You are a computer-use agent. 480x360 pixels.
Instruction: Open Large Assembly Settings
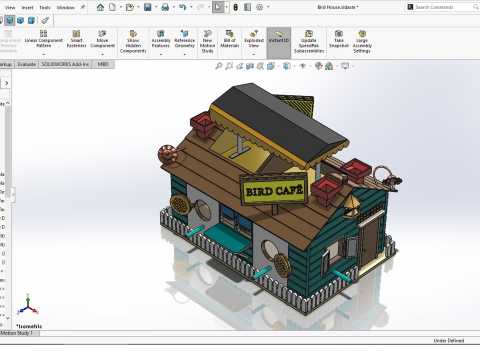(x=362, y=41)
